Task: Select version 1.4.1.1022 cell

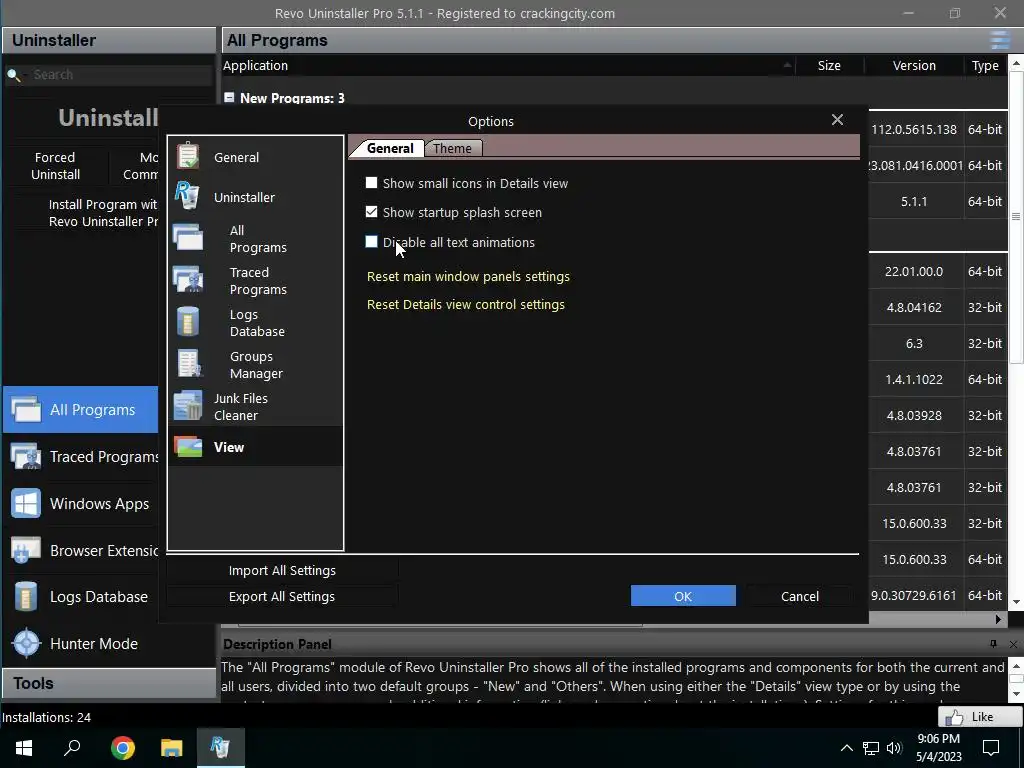Action: 914,379
